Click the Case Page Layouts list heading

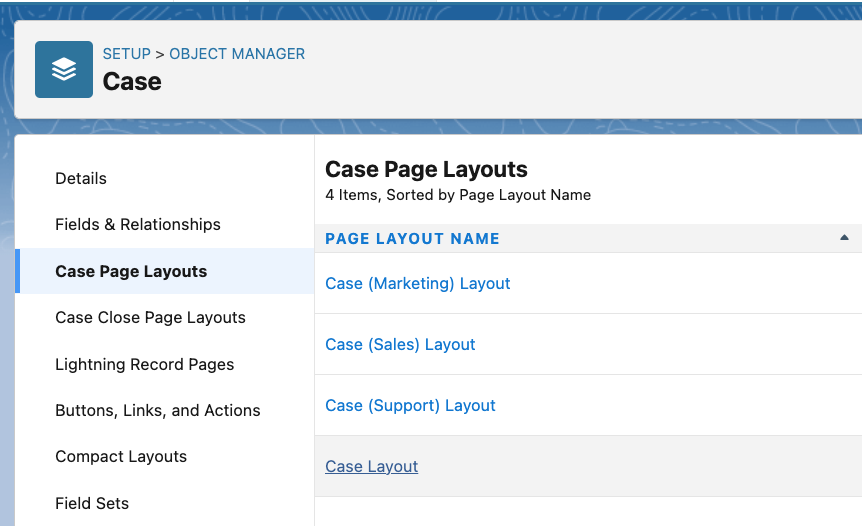pos(426,169)
